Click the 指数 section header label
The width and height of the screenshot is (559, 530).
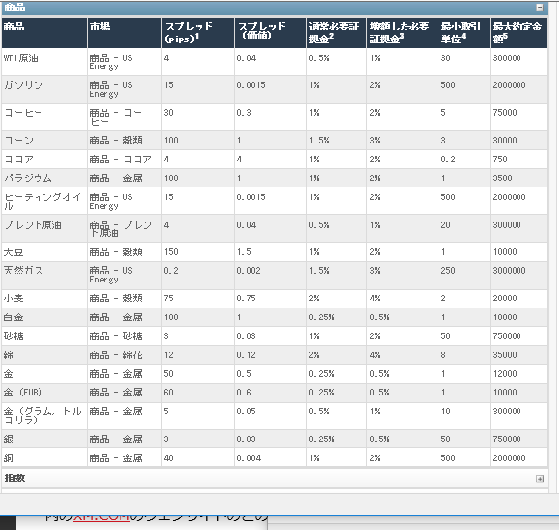15,478
